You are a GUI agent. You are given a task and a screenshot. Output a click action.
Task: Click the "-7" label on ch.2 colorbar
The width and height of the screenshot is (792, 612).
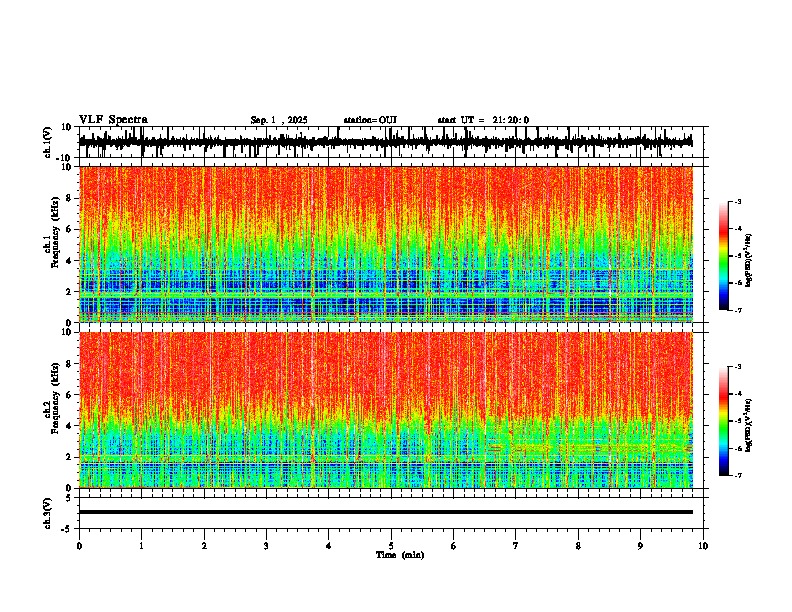tap(738, 476)
